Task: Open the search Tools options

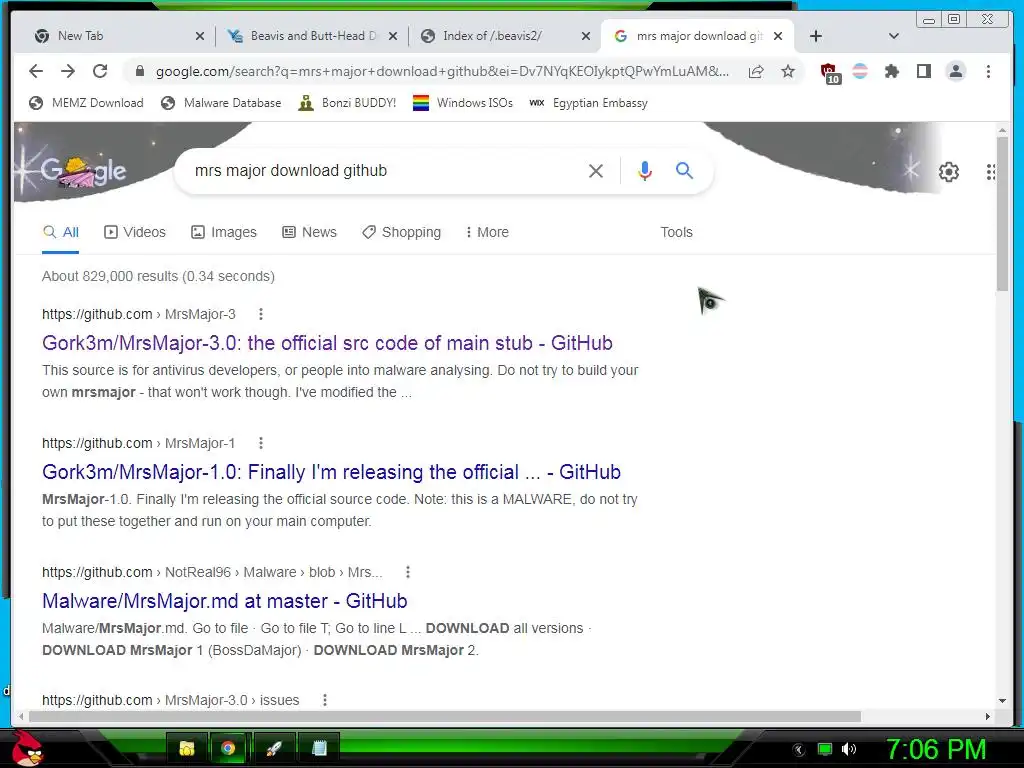Action: click(676, 232)
